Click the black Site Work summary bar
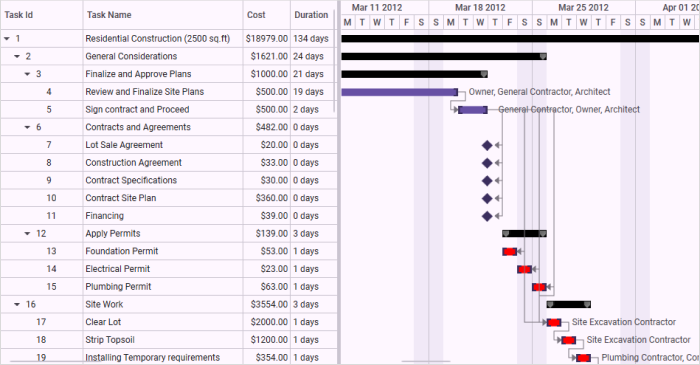The image size is (700, 365). pos(569,304)
